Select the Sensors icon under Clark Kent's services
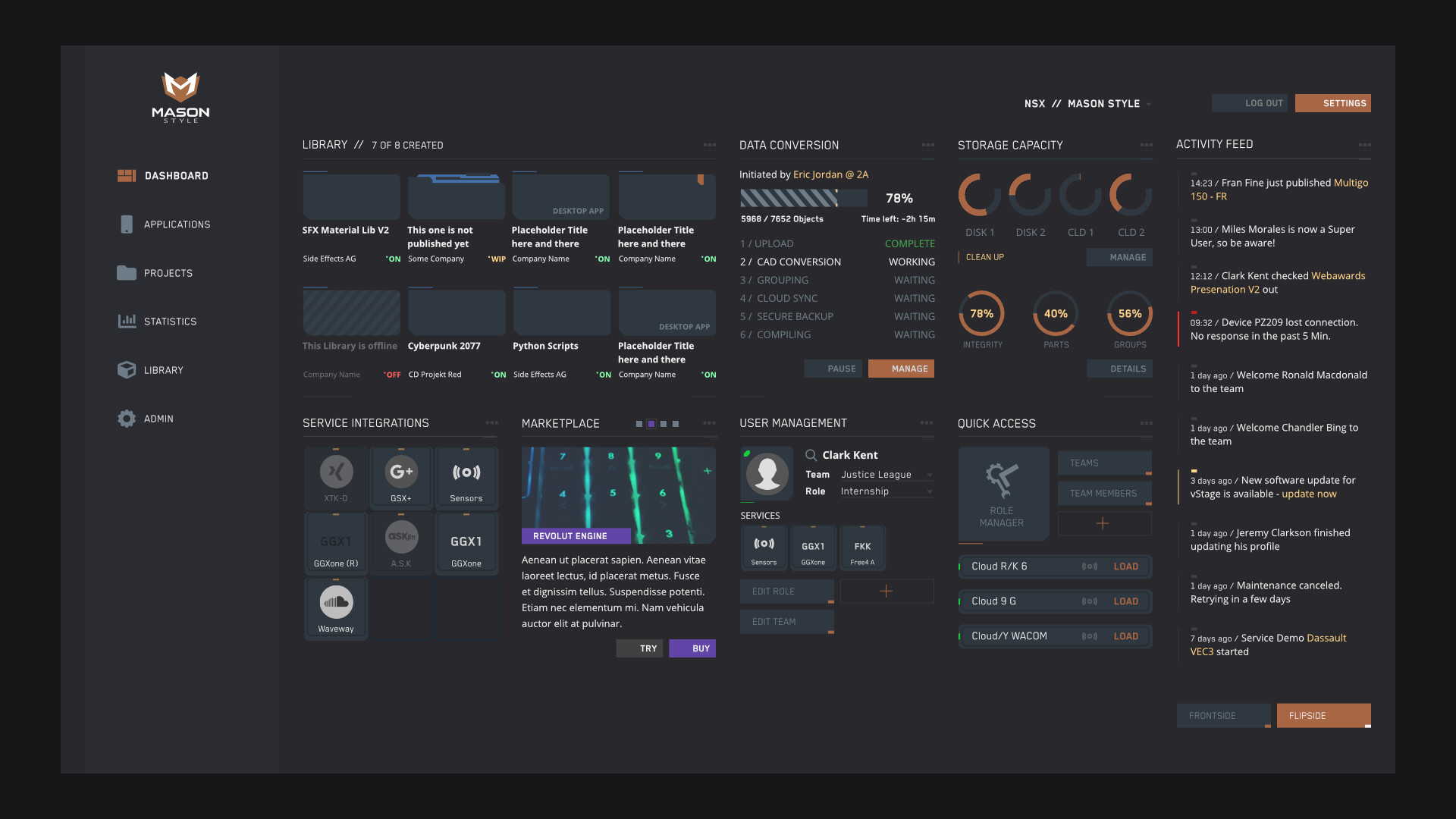1456x819 pixels. pyautogui.click(x=764, y=547)
